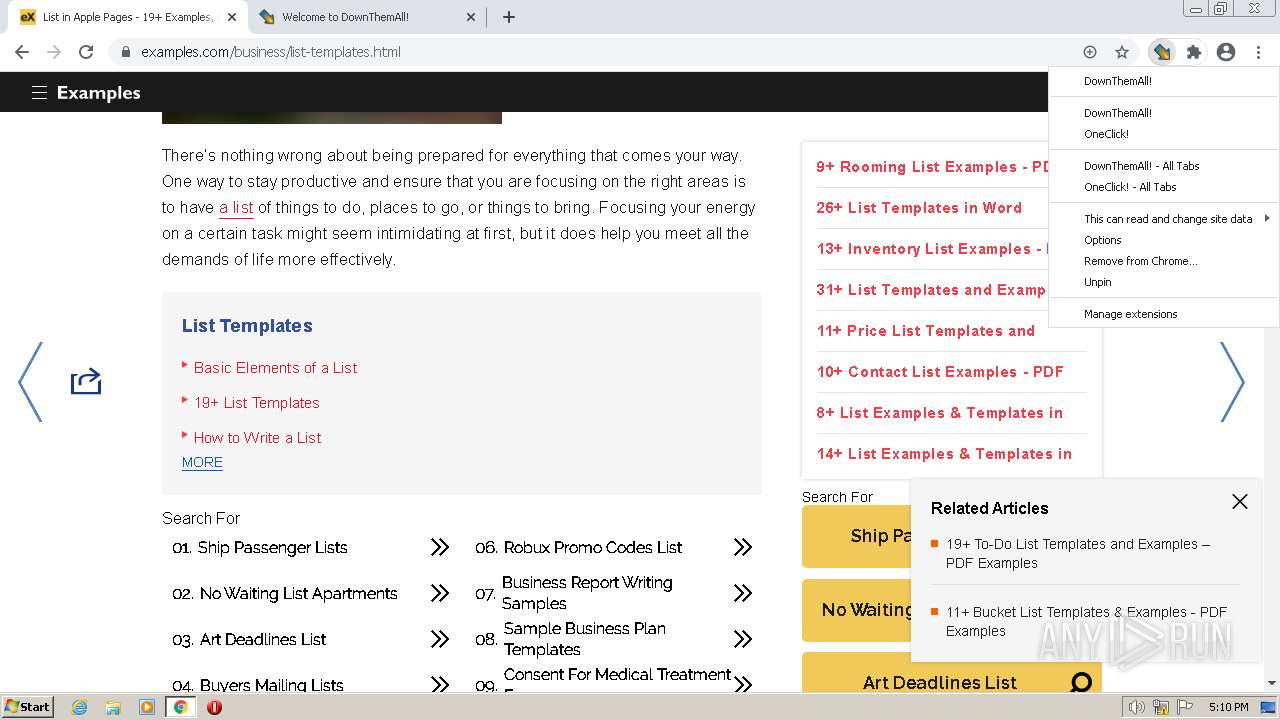The height and width of the screenshot is (720, 1280).
Task: Click the zoom plus icon in address bar
Action: (1090, 52)
